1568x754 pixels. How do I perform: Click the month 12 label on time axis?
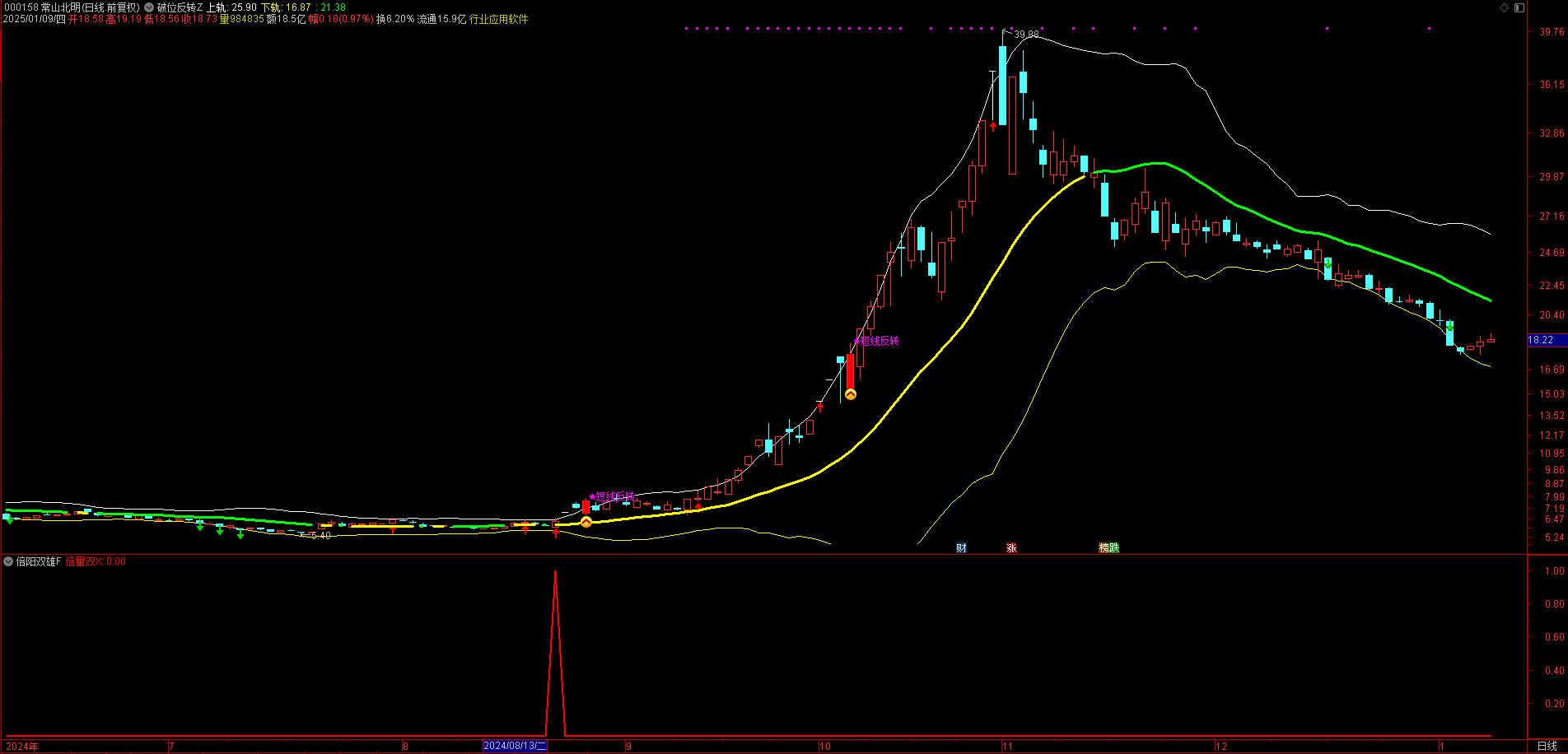coord(1221,747)
